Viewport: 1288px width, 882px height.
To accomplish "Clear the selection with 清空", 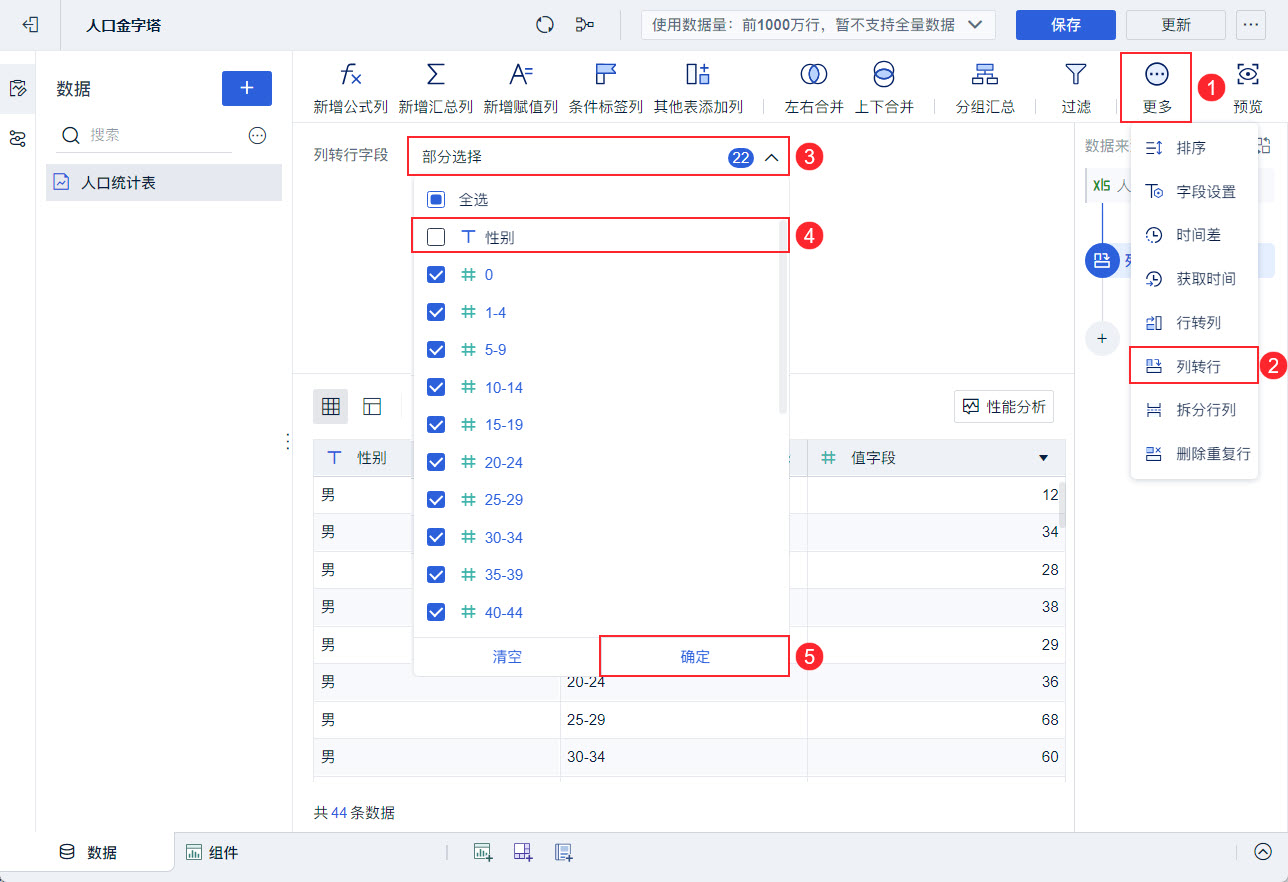I will click(x=507, y=657).
